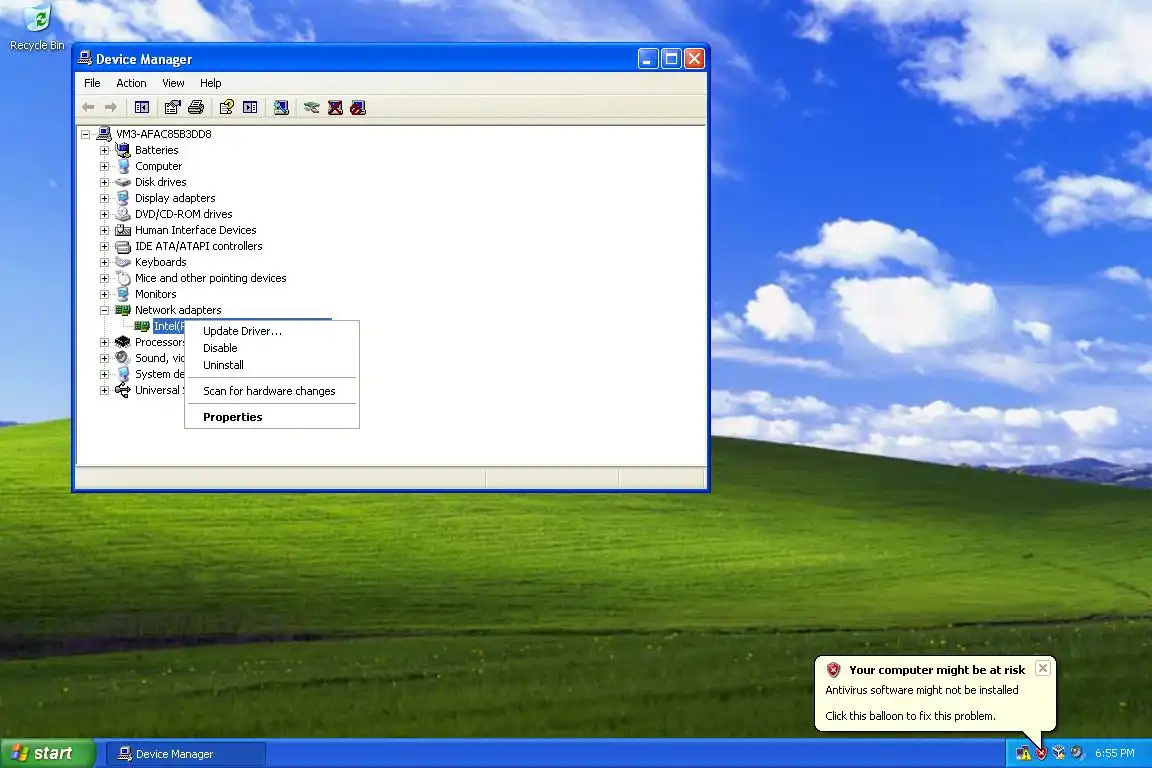Viewport: 1152px width, 768px height.
Task: Open device Properties via the toolbar icon
Action: click(x=173, y=107)
